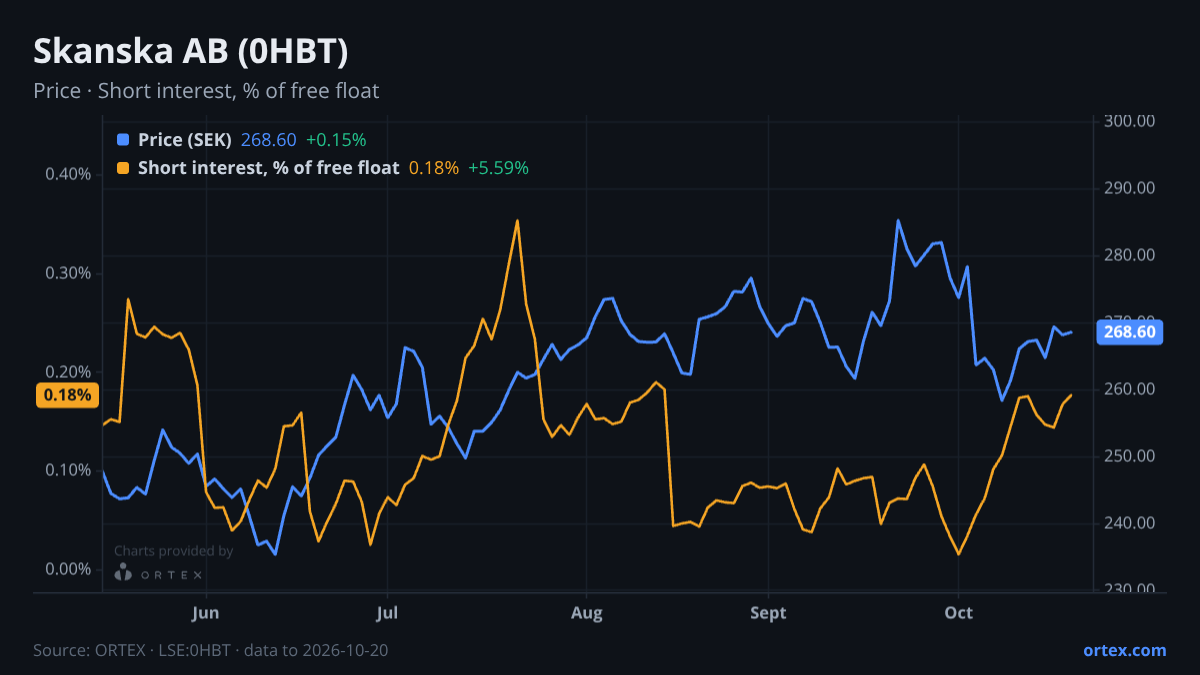Click the Jul label on the time axis

386,612
